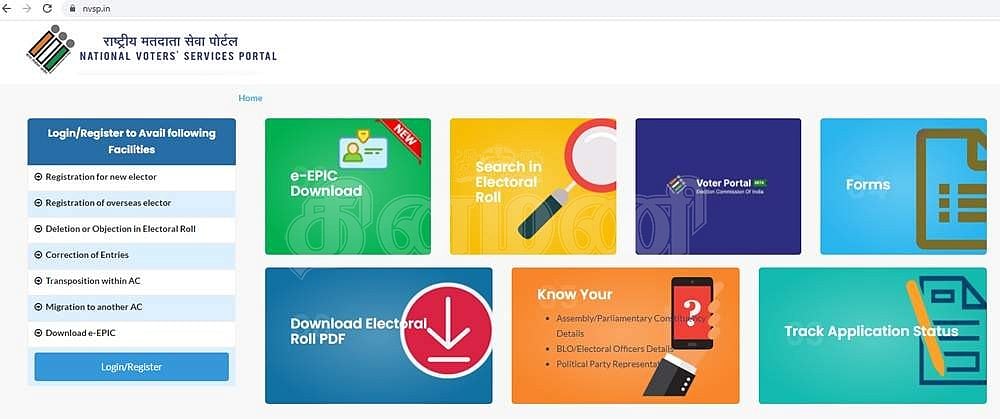
Task: Click the browser back arrow
Action: [x=7, y=8]
